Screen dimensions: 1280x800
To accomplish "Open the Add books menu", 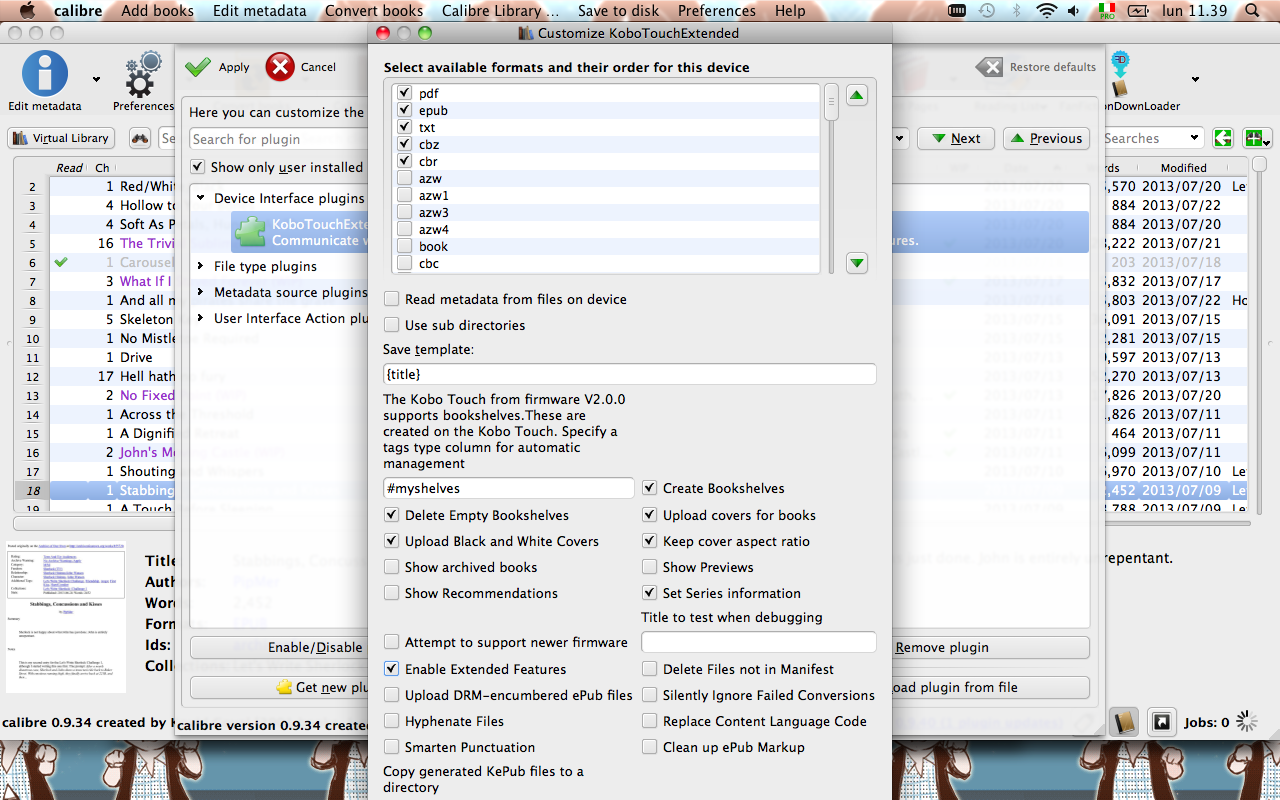I will 157,11.
